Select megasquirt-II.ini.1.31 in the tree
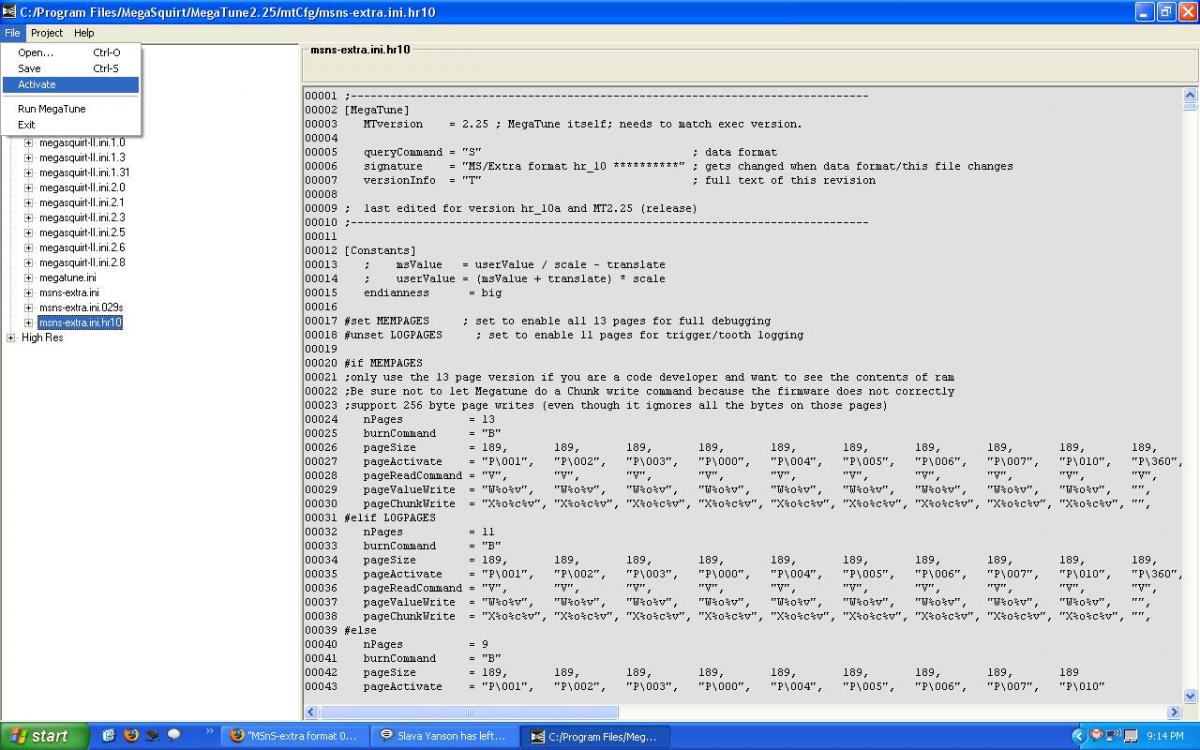1200x750 pixels. (84, 173)
